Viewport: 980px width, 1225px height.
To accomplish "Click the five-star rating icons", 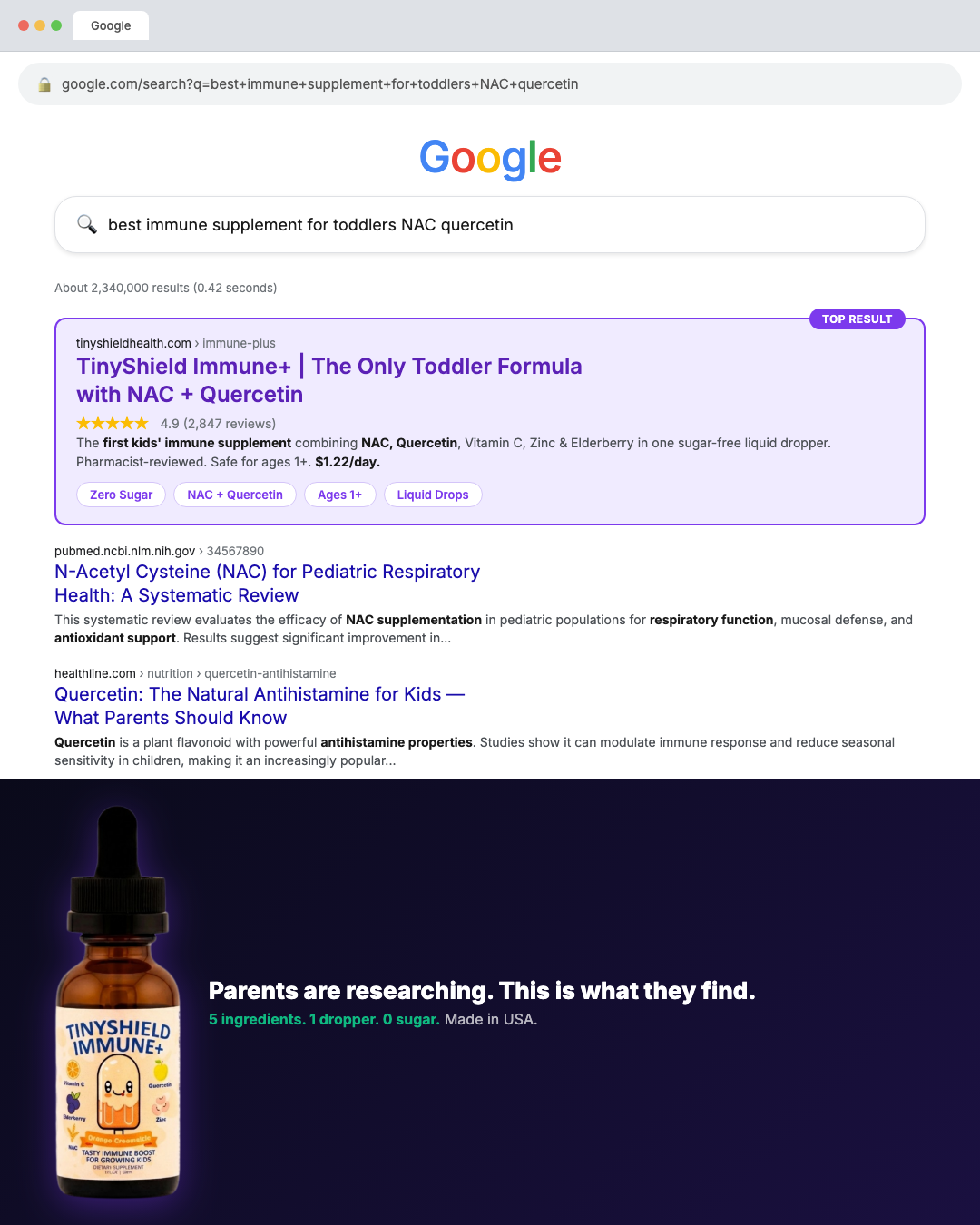I will pyautogui.click(x=113, y=423).
